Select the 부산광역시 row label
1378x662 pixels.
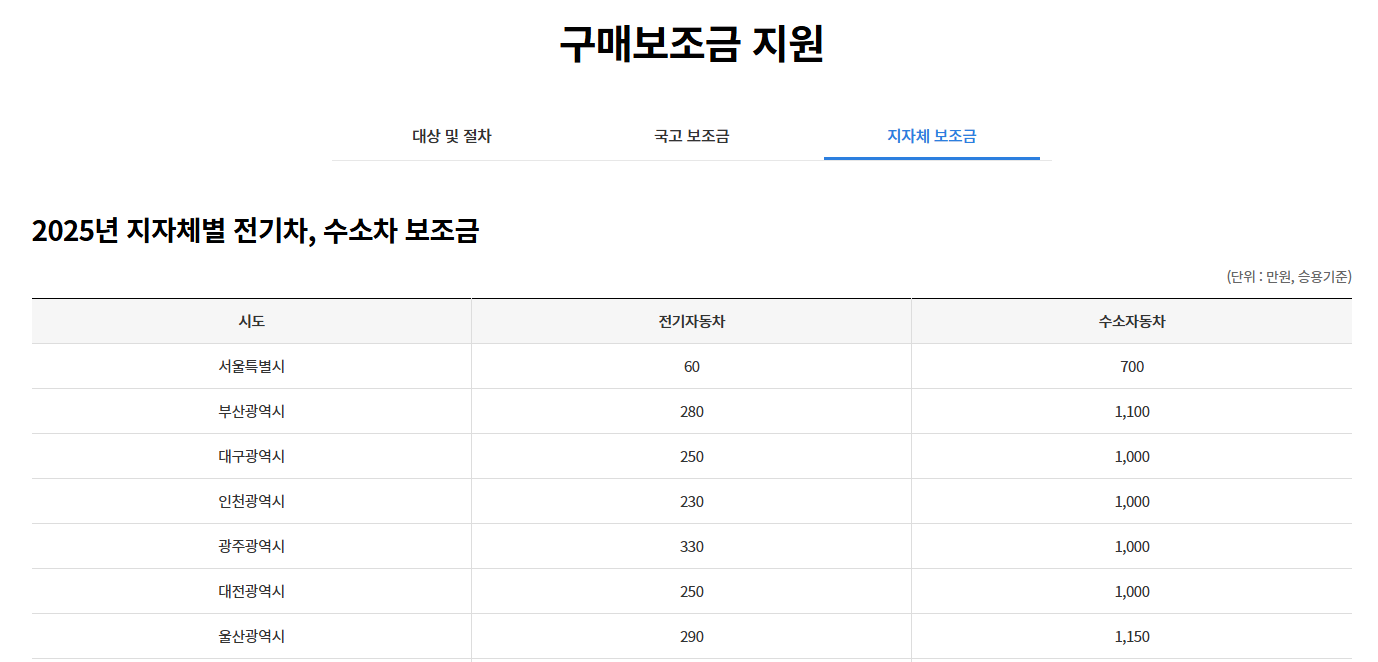(x=251, y=412)
